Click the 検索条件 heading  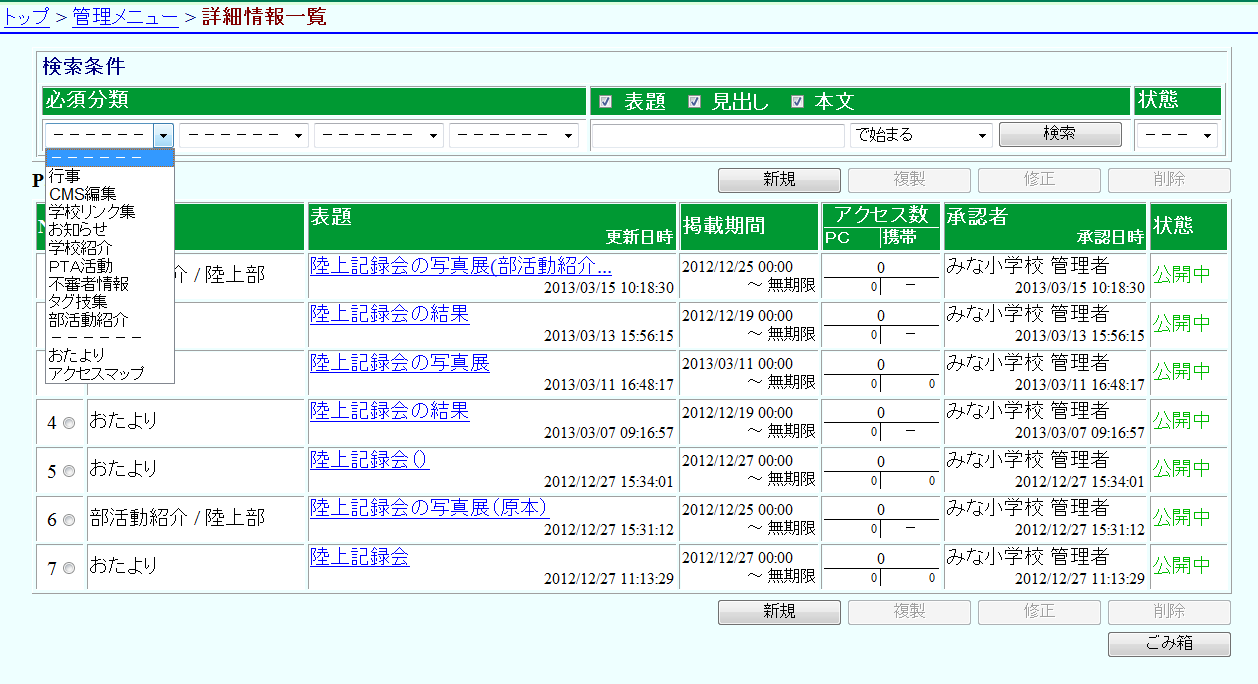[x=83, y=67]
